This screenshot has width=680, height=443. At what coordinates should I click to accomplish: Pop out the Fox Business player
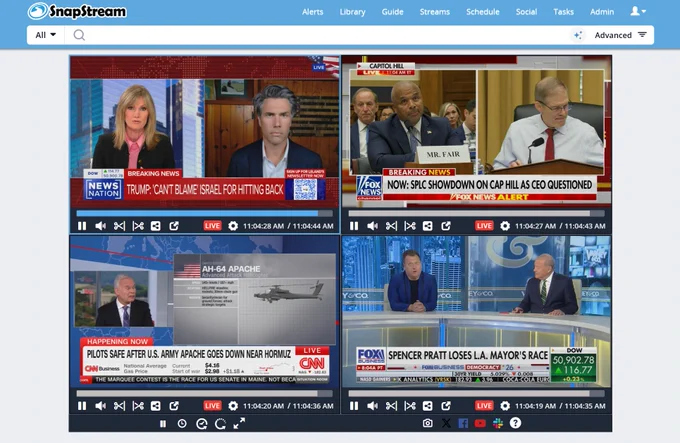pyautogui.click(x=446, y=406)
